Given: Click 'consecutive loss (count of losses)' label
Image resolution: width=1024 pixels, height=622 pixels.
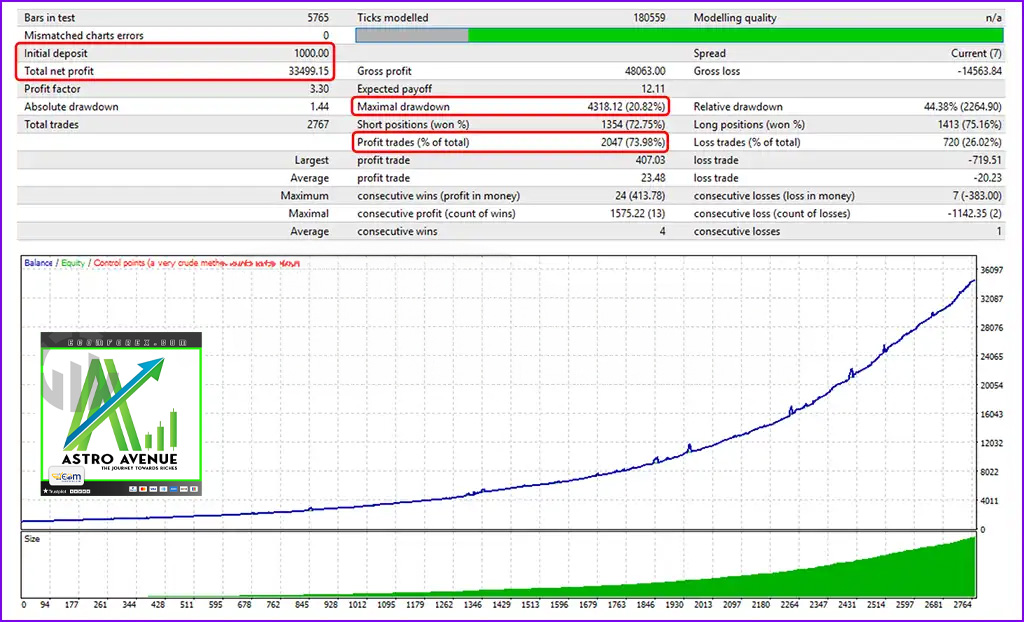Looking at the screenshot, I should 772,213.
